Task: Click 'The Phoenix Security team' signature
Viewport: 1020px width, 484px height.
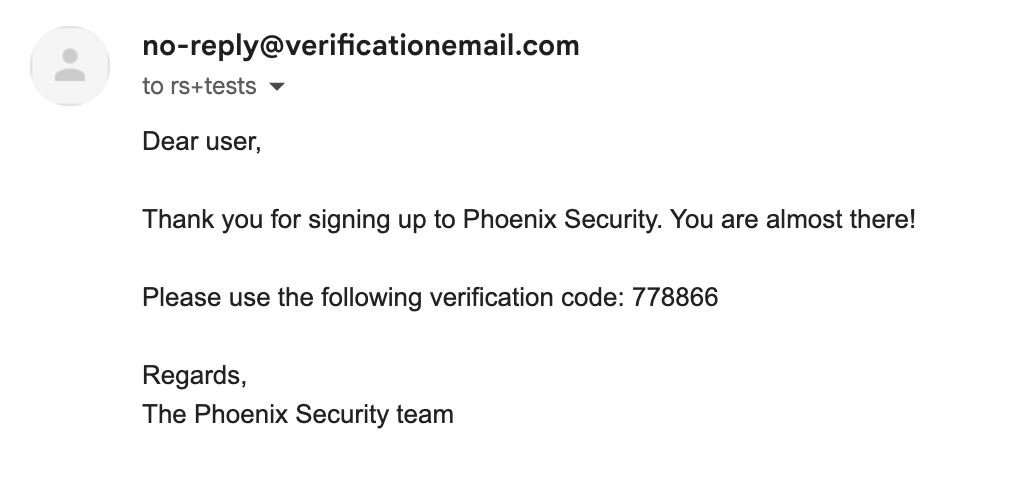Action: tap(298, 413)
